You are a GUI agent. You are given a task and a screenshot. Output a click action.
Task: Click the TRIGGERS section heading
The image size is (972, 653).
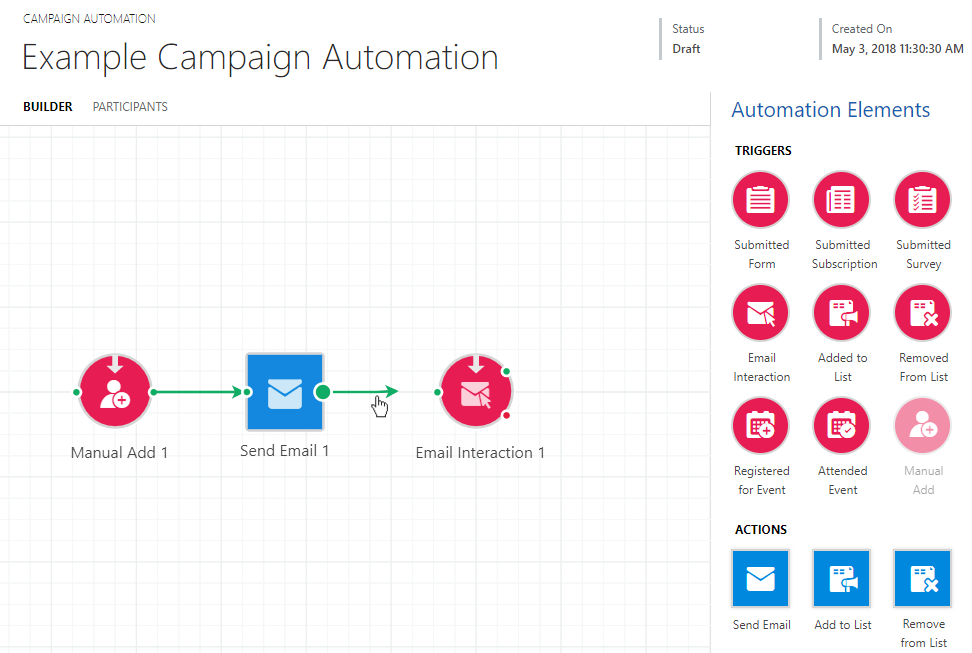coord(763,151)
